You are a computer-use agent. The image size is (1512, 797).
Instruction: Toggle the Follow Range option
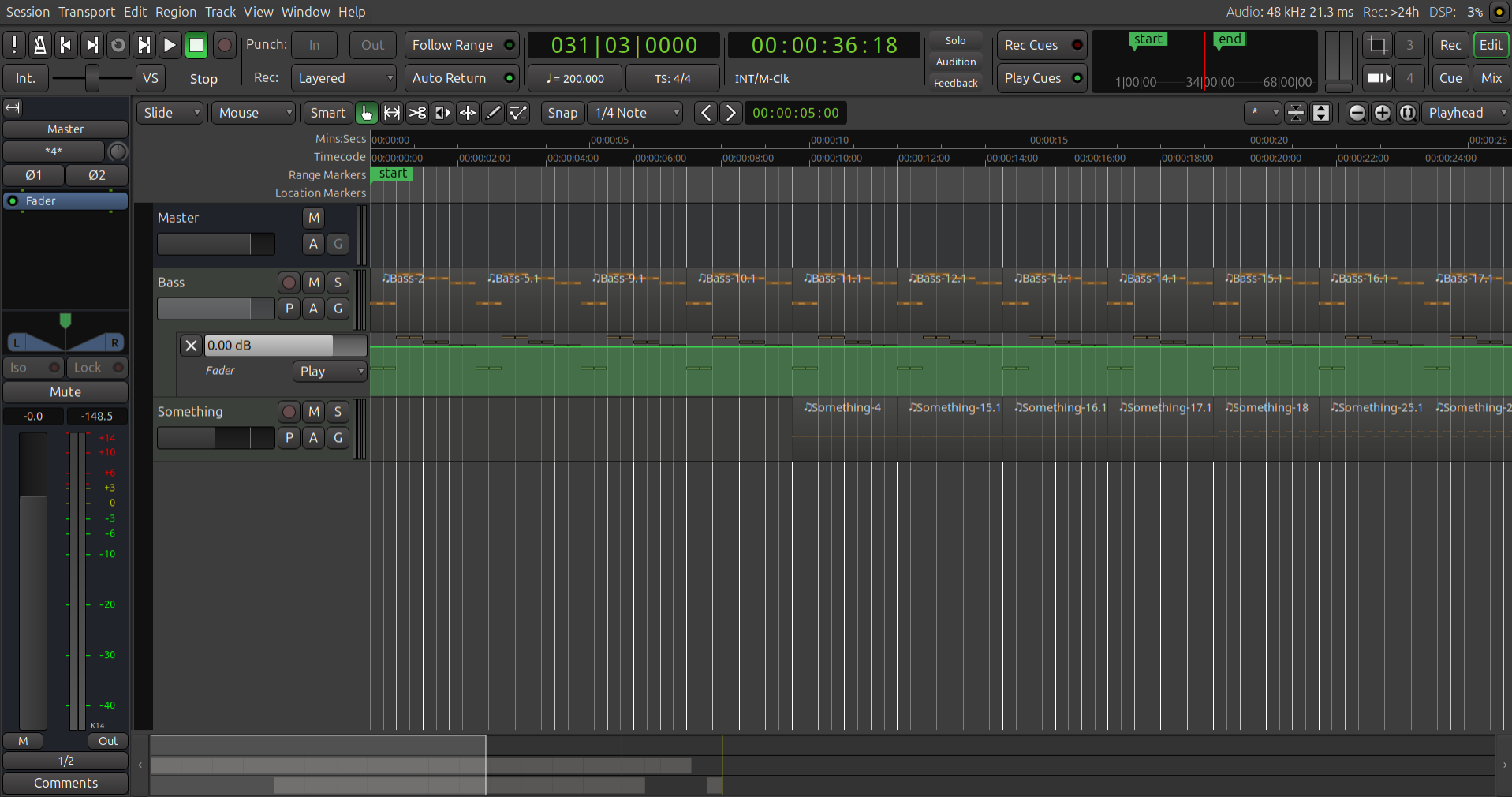[x=461, y=45]
